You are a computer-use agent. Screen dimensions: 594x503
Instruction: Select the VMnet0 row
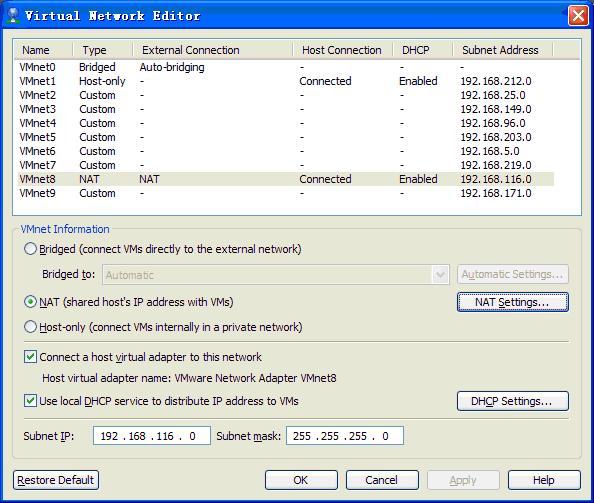click(x=286, y=67)
